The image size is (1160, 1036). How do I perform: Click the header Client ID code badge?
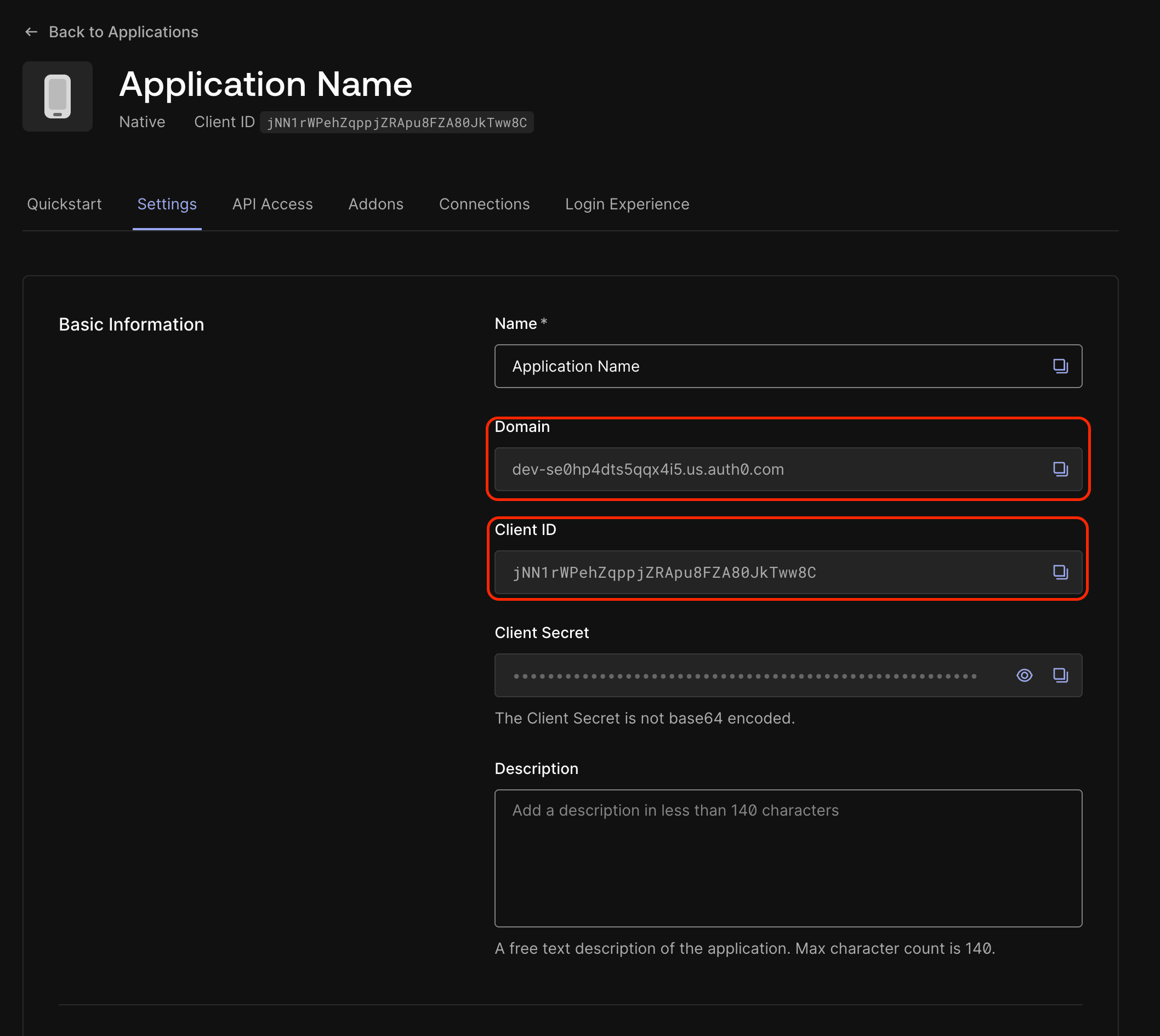click(397, 122)
